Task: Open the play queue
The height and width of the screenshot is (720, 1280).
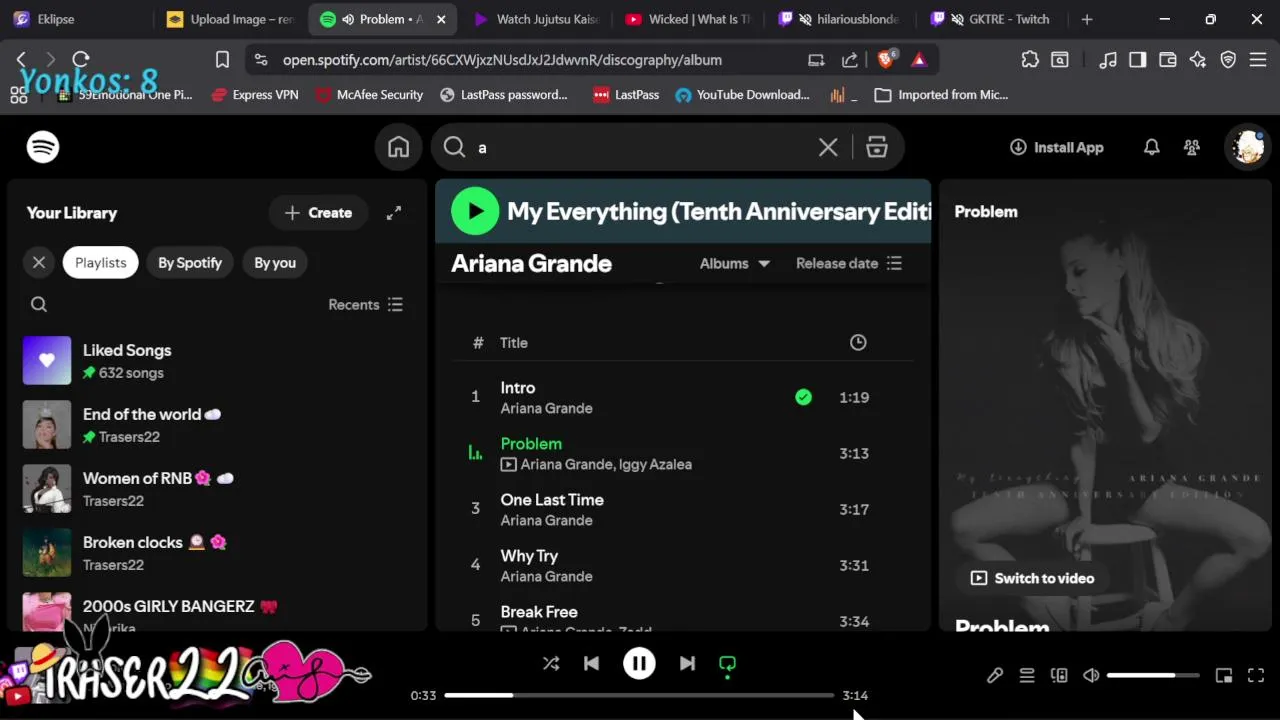Action: [x=1027, y=676]
